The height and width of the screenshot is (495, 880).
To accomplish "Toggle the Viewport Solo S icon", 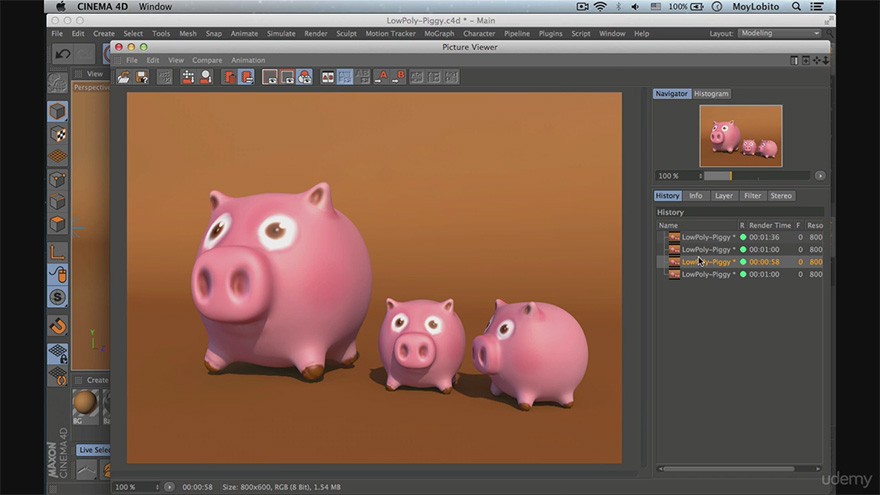I will 58,297.
